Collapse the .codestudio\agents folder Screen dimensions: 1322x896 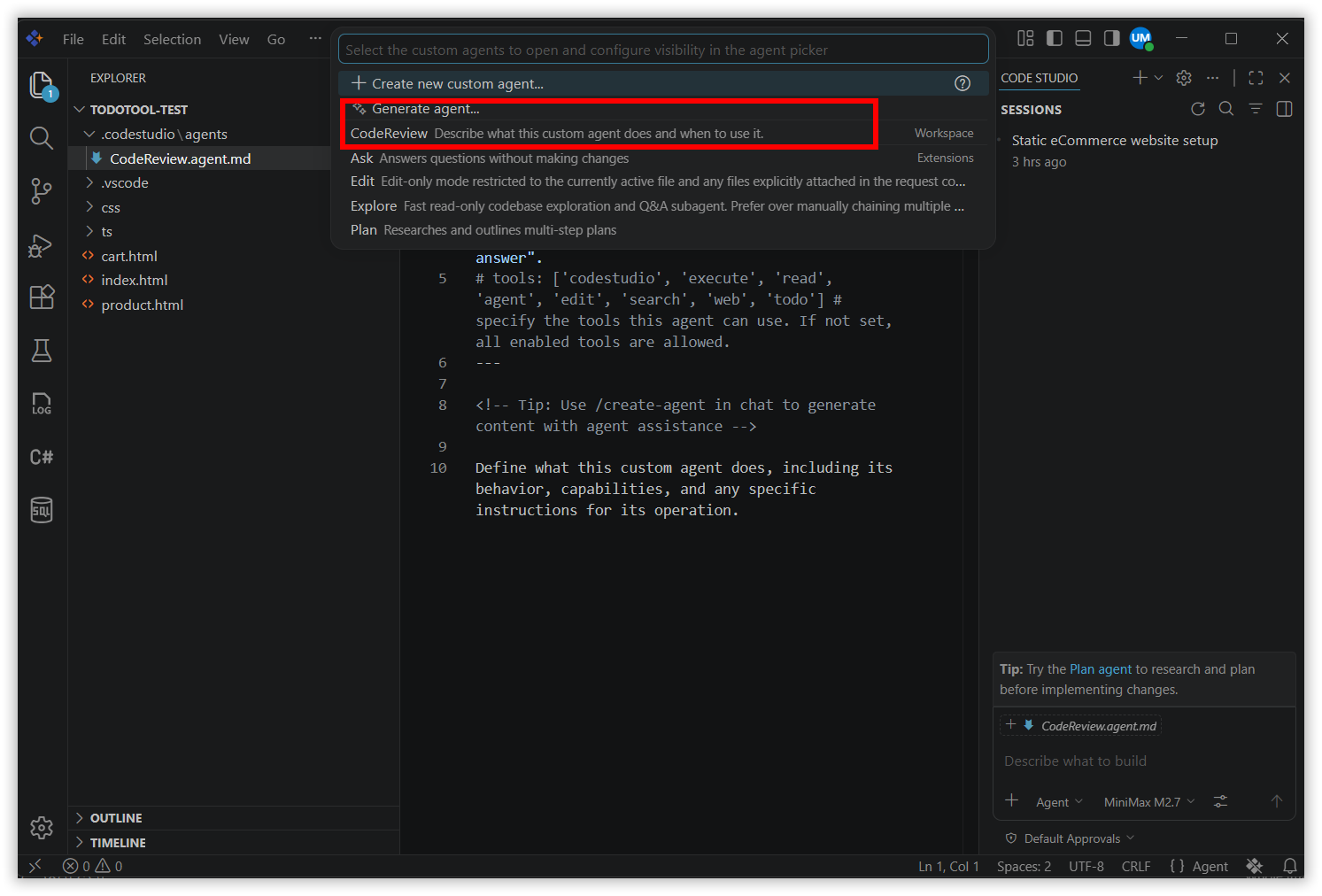click(89, 134)
